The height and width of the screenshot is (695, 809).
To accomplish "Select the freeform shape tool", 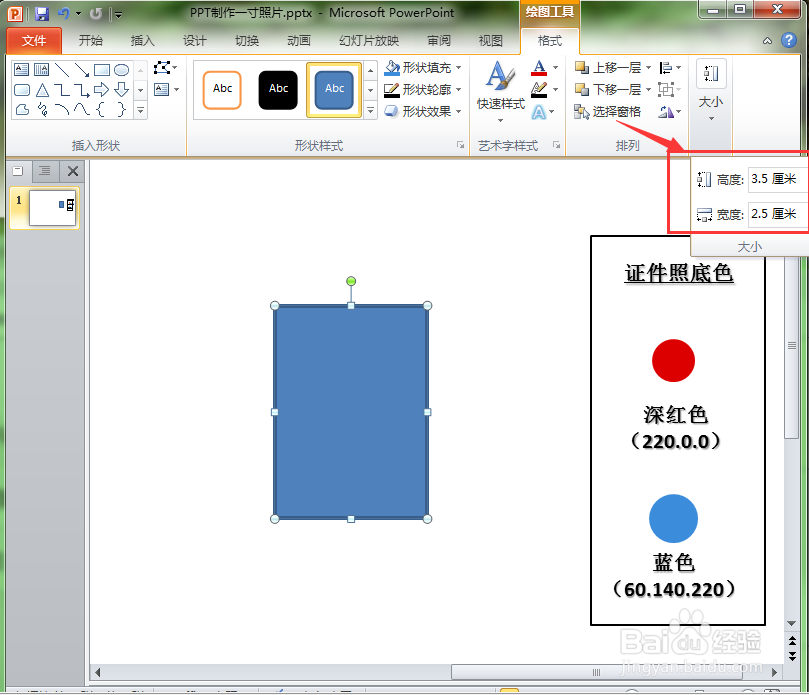I will 22,109.
